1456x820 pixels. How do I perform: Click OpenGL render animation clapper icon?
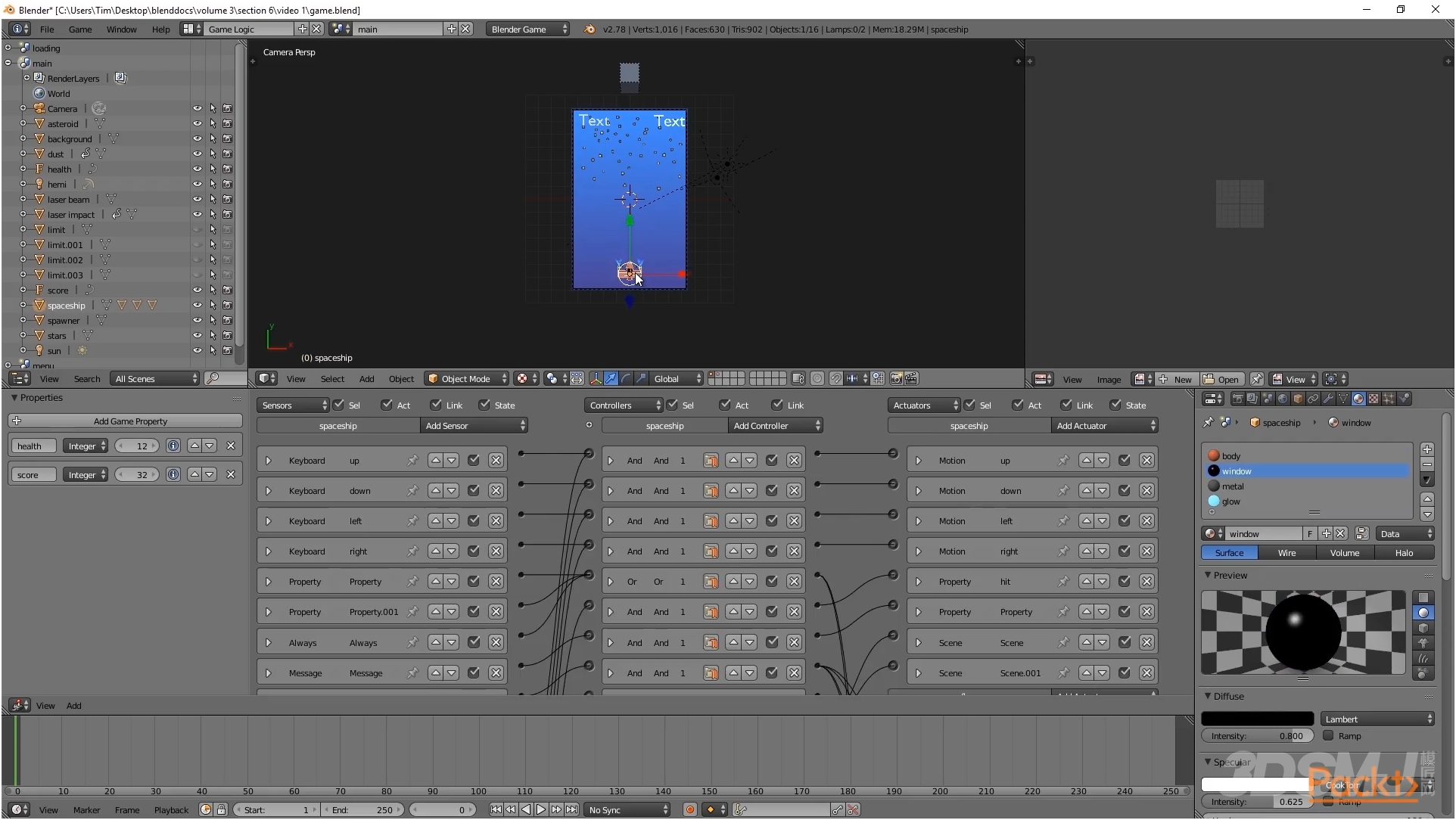click(911, 378)
